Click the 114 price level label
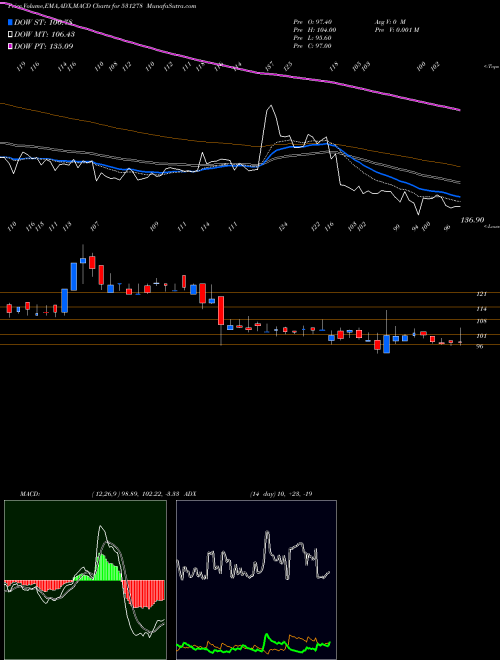This screenshot has width=500, height=660. tap(481, 309)
